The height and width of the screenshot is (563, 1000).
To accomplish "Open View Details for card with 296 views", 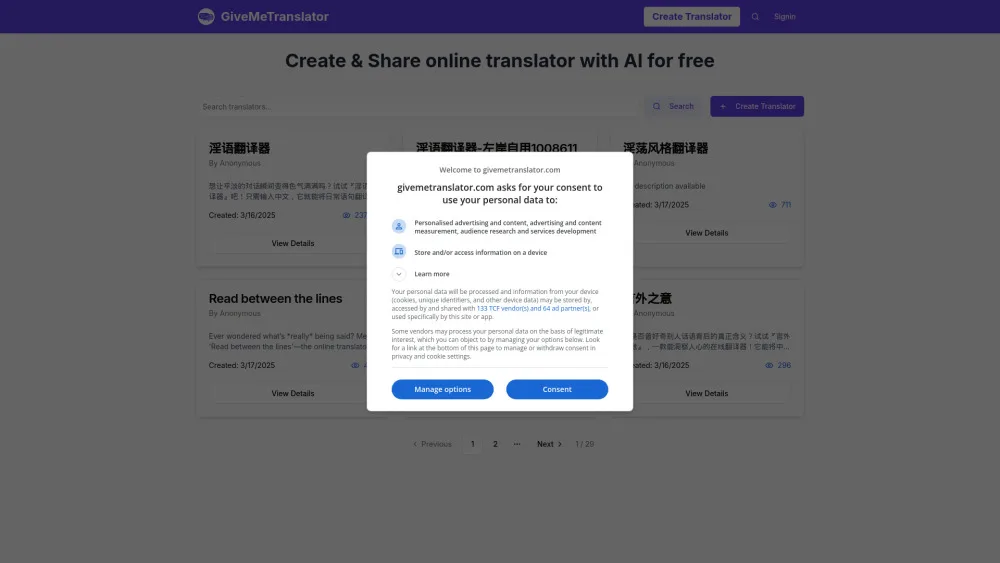I will click(707, 393).
